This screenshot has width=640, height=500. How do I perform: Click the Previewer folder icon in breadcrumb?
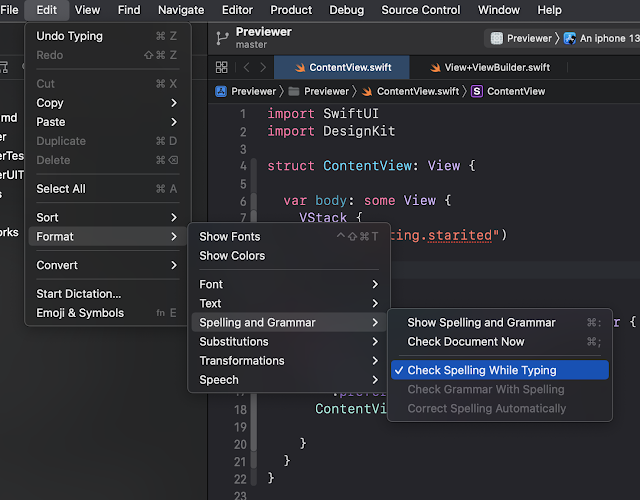293,91
